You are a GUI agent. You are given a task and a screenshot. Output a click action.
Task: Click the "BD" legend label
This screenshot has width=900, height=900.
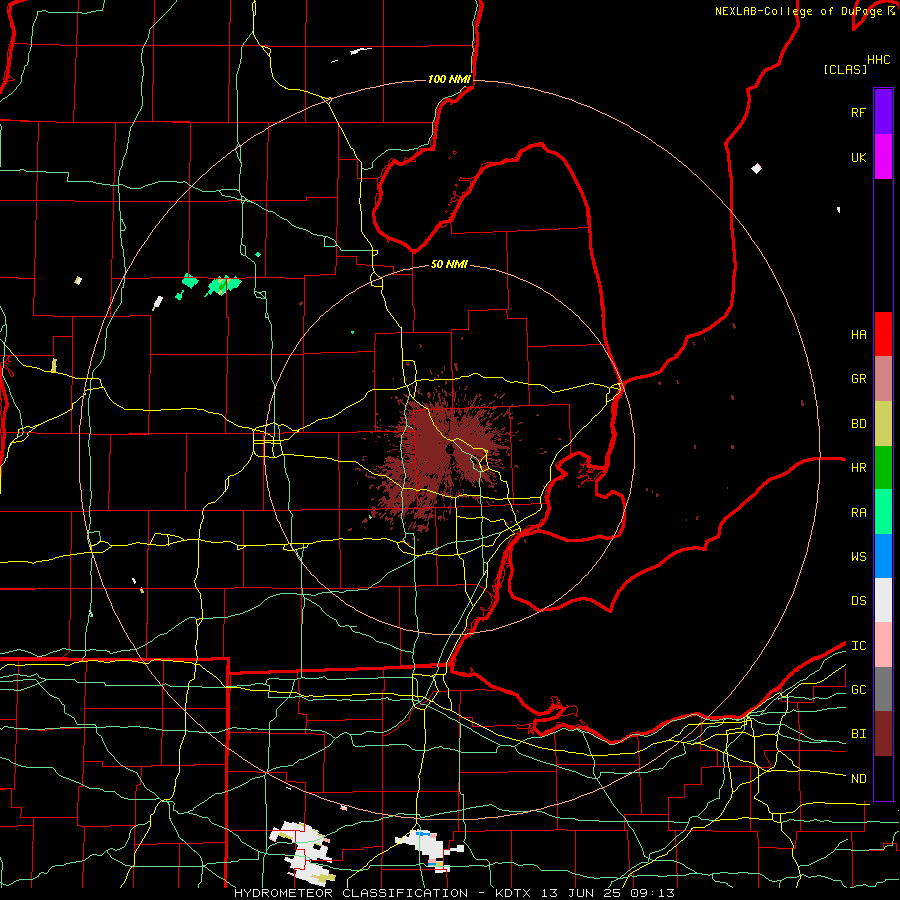coord(858,424)
